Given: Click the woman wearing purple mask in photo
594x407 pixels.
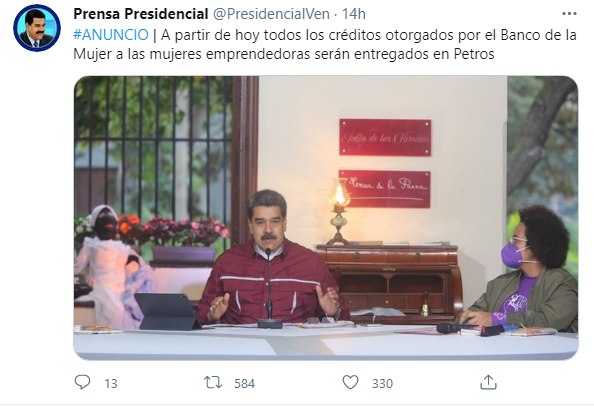Looking at the screenshot, I should 525,268.
